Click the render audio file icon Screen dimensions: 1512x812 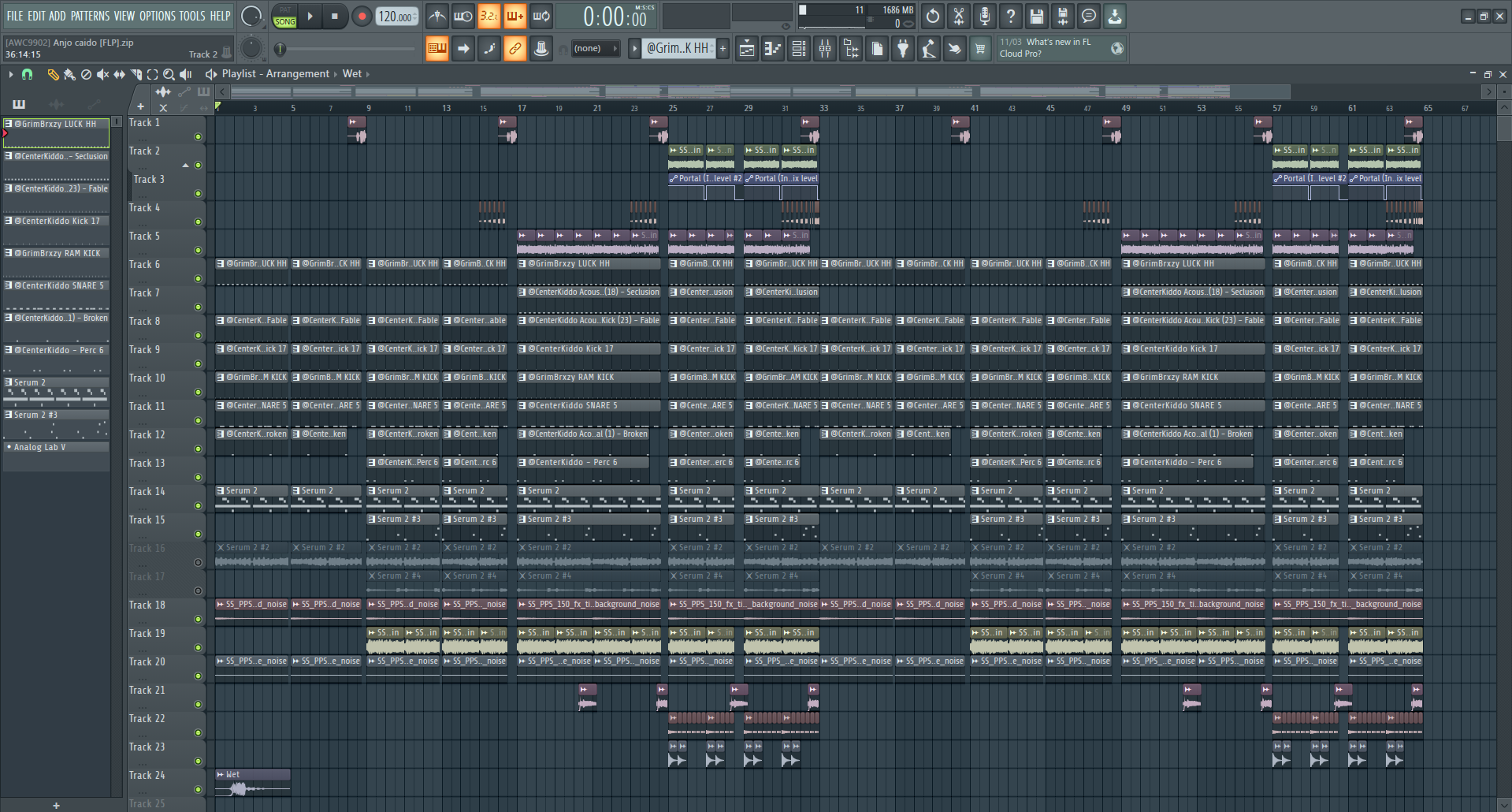[x=1063, y=16]
